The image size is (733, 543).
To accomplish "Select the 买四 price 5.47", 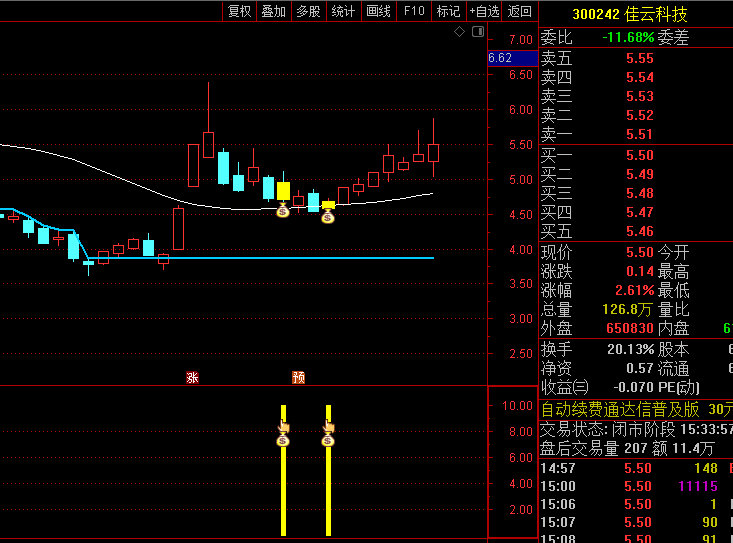I will click(640, 213).
